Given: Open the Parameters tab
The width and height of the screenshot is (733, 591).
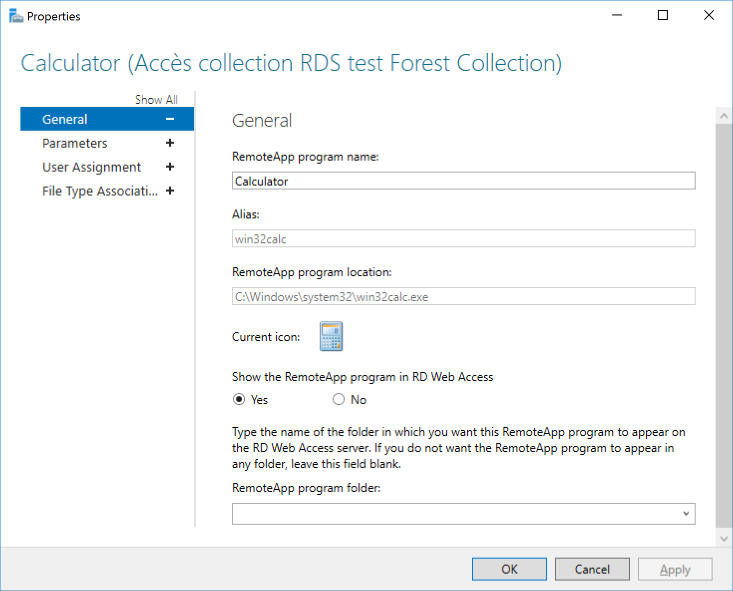Looking at the screenshot, I should [107, 143].
